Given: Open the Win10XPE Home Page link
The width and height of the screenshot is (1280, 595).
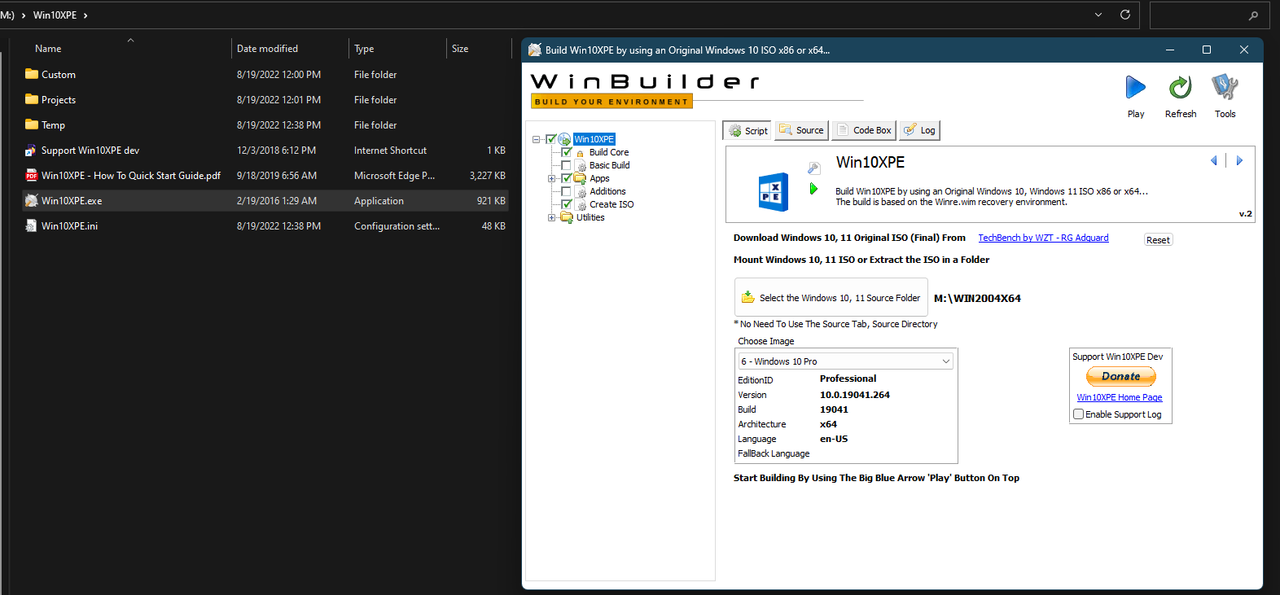Looking at the screenshot, I should tap(1119, 397).
